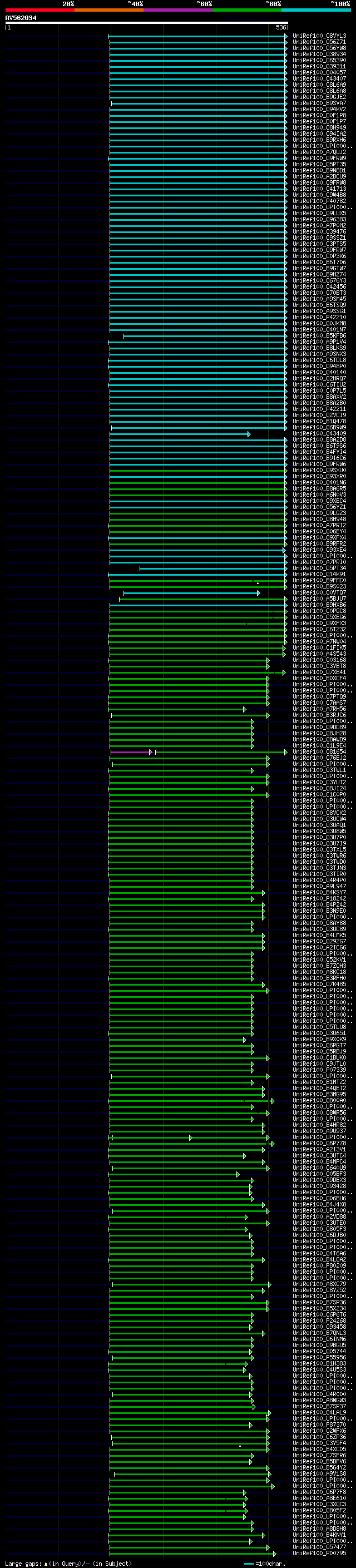The image size is (356, 1568).
Task: Open hit UniRef100_Q38934
Action: point(319,54)
